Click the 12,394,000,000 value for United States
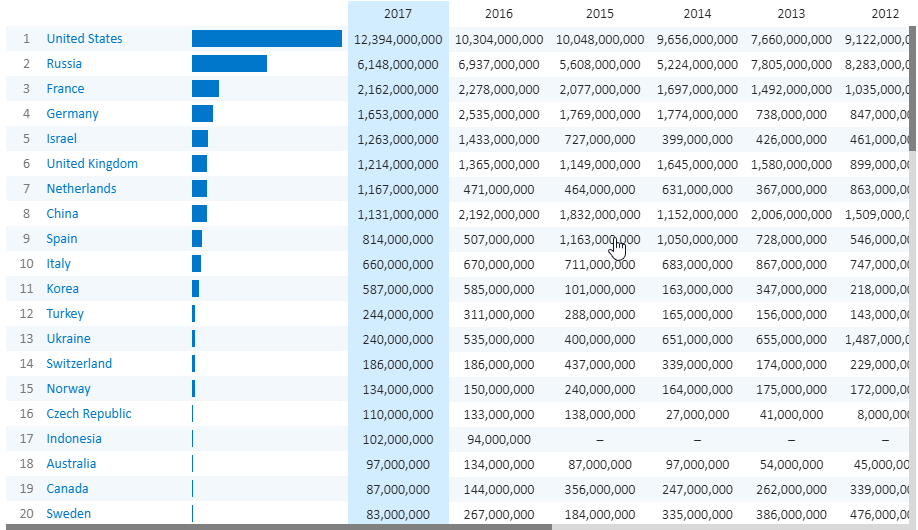Screen dimensions: 918x530 coord(398,40)
